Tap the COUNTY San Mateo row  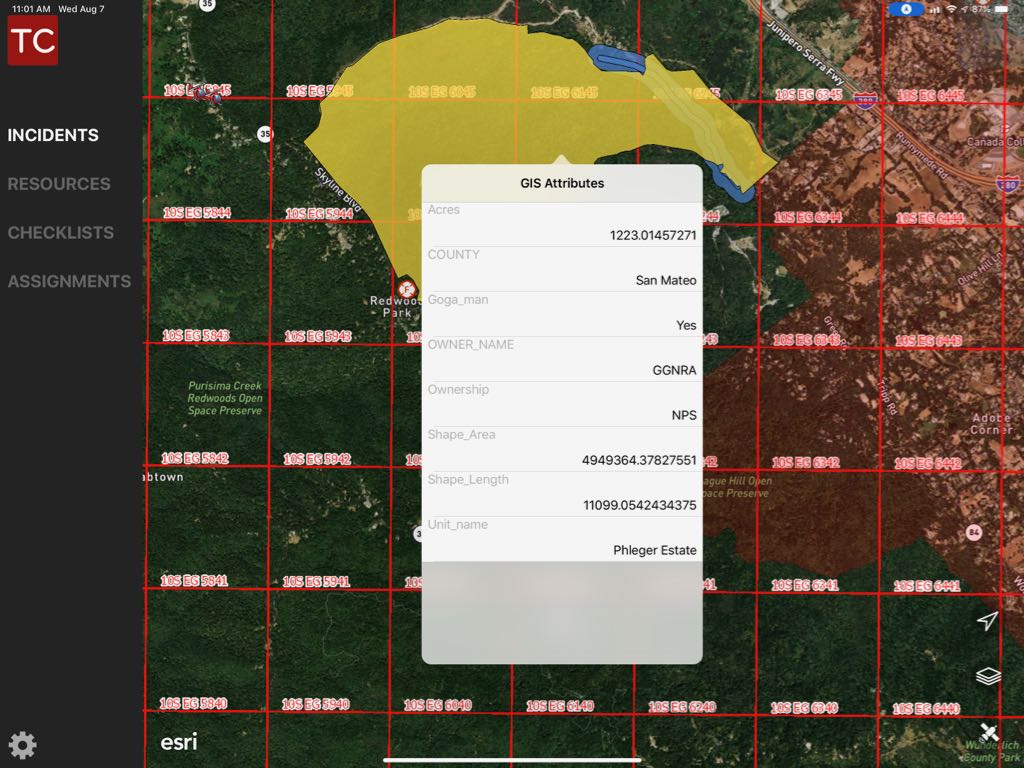(561, 269)
